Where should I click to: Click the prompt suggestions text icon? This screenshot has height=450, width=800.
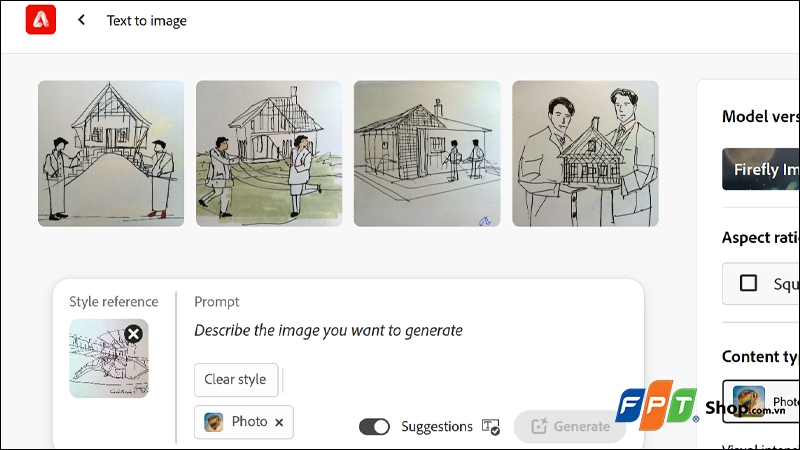491,427
